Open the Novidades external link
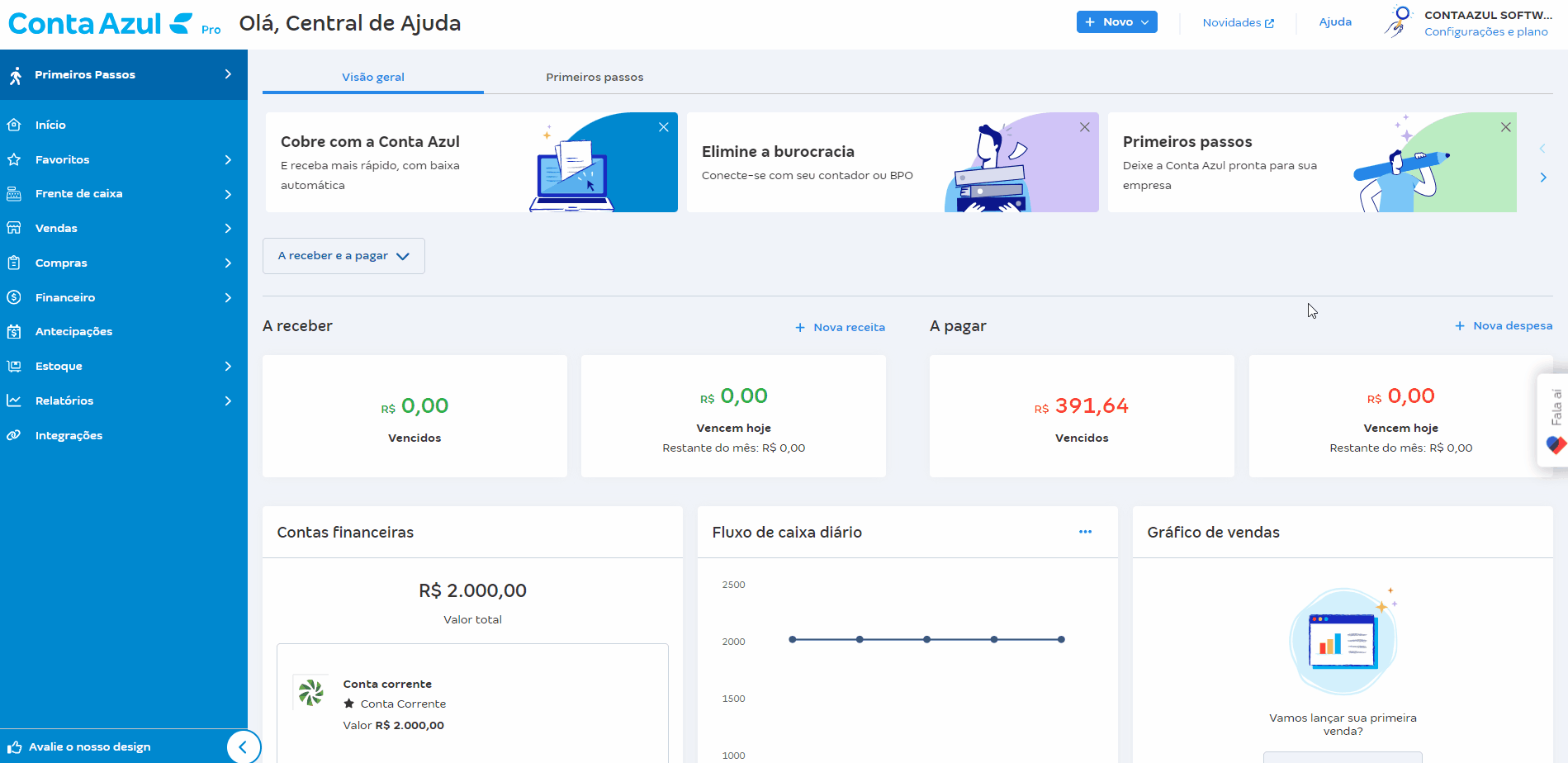 [1238, 22]
